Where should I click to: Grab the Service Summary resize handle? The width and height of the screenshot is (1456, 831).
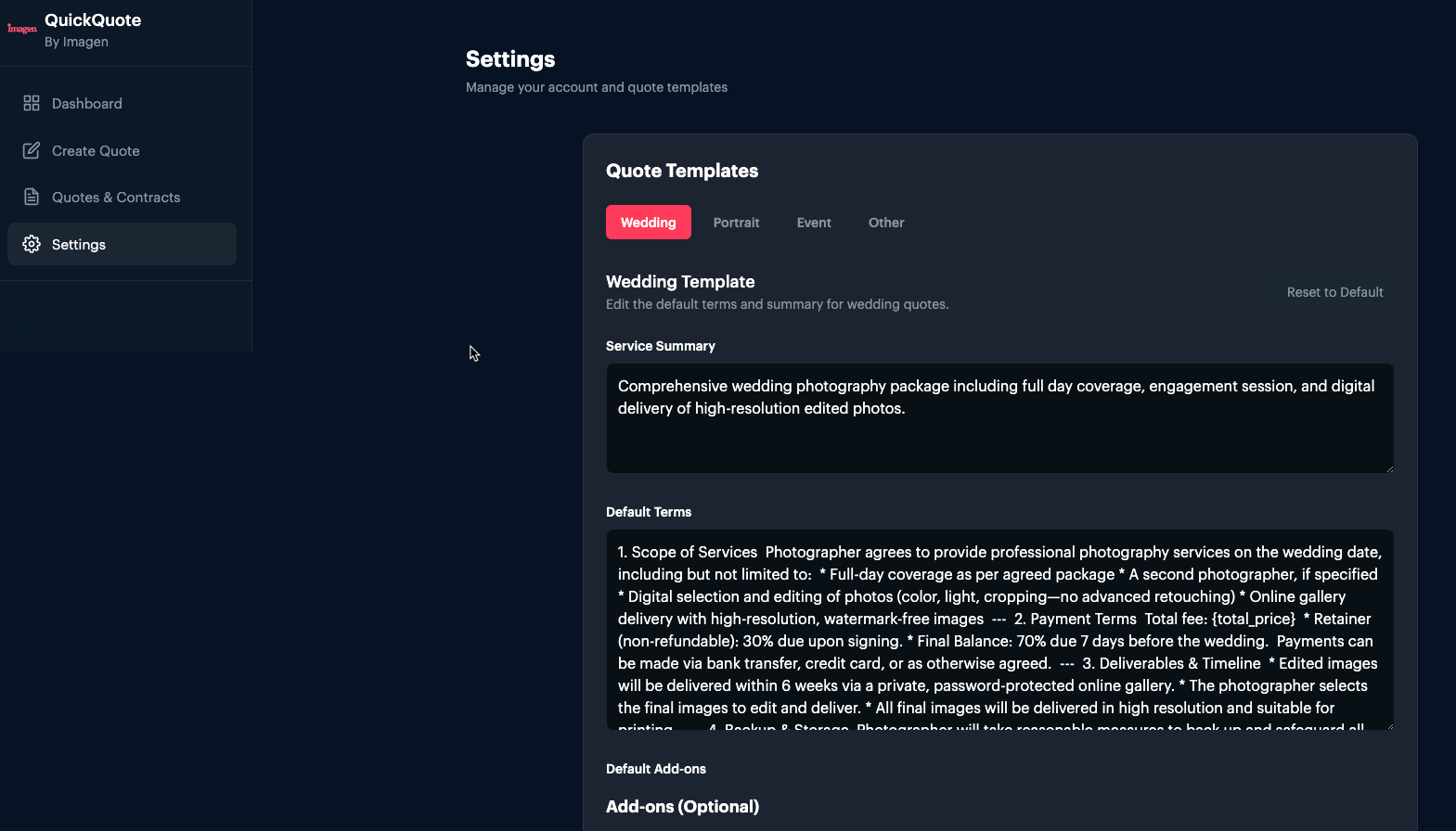click(x=1389, y=468)
